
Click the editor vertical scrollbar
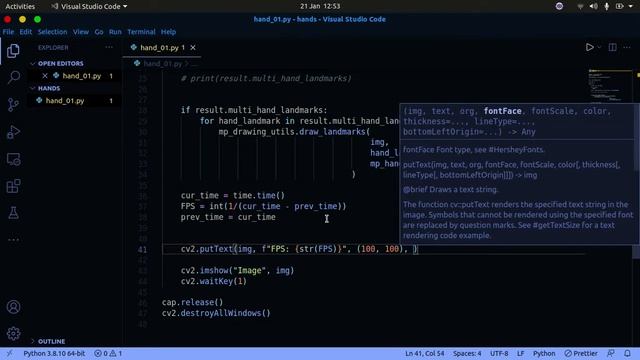(x=636, y=252)
